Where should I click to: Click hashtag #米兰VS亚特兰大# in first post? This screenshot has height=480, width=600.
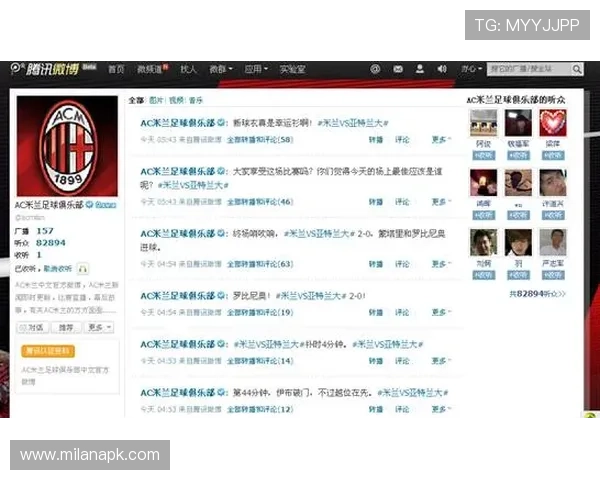pos(353,123)
